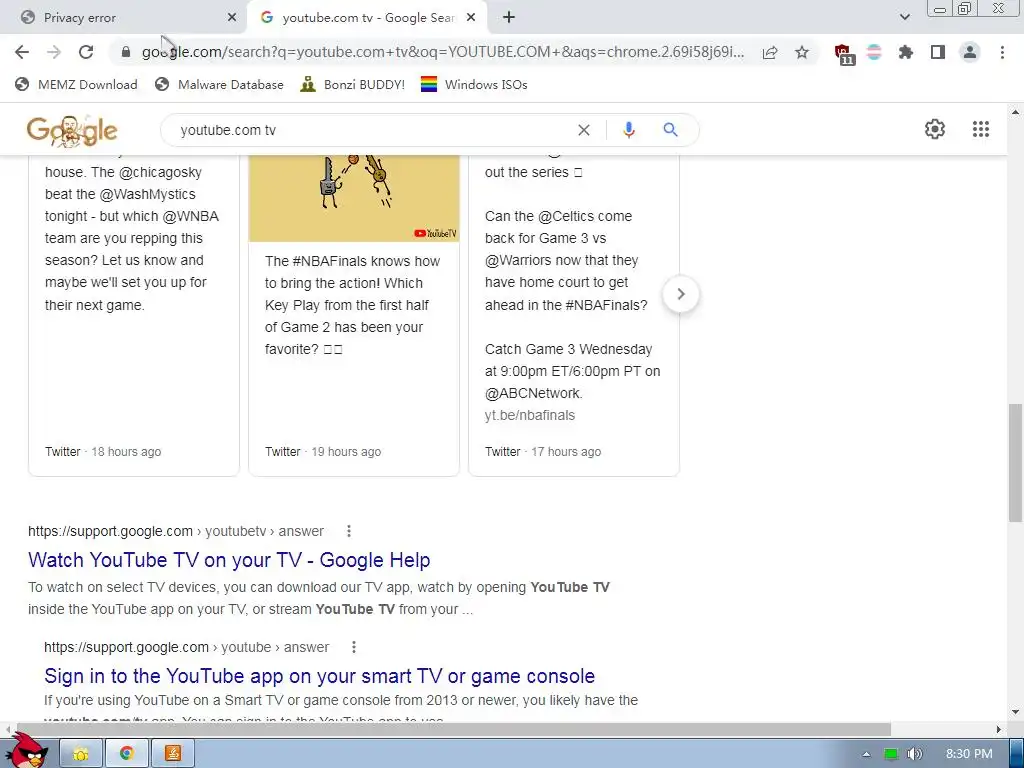Open options for the youtube answer result

click(x=353, y=647)
